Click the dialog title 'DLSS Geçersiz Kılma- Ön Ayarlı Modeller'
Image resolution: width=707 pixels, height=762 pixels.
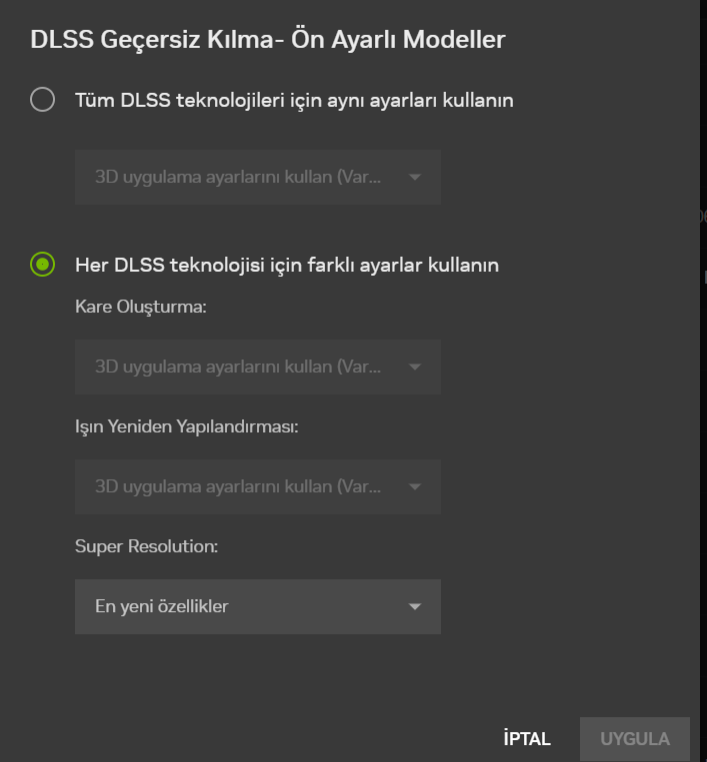pos(268,39)
